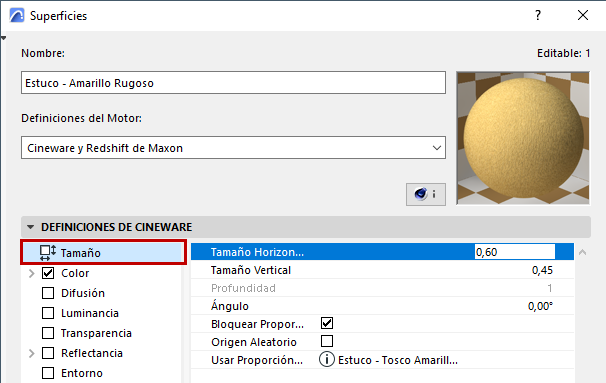Open the Definiciones del Motor dropdown

(x=233, y=148)
